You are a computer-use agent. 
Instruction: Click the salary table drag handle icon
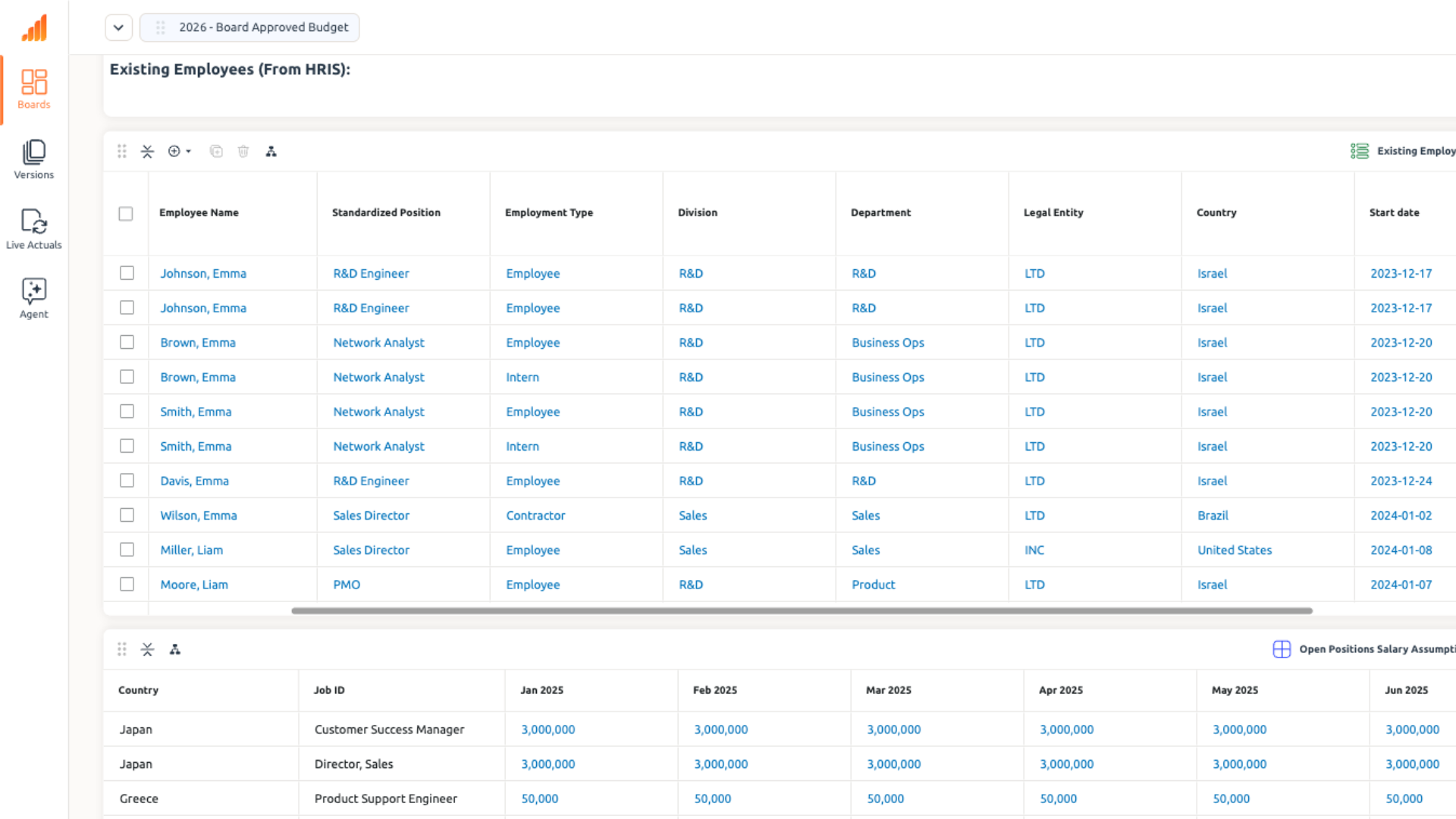(x=122, y=649)
